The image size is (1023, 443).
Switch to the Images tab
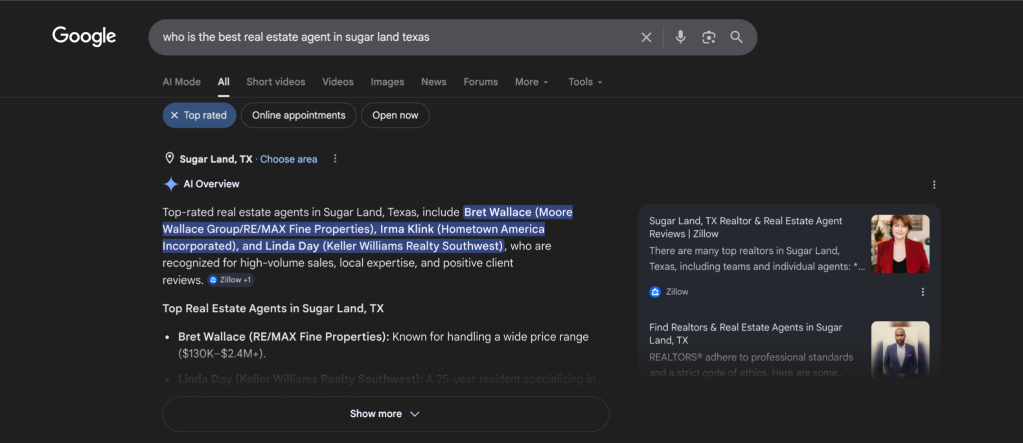click(x=387, y=82)
